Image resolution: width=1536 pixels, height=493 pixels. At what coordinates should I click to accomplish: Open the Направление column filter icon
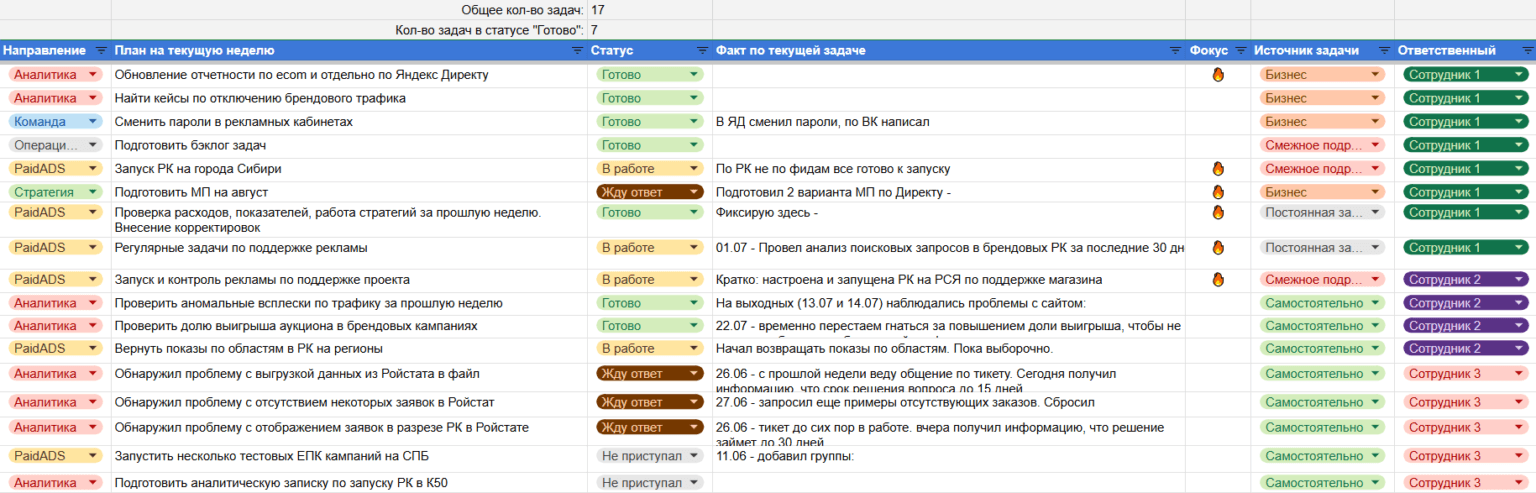[x=101, y=51]
